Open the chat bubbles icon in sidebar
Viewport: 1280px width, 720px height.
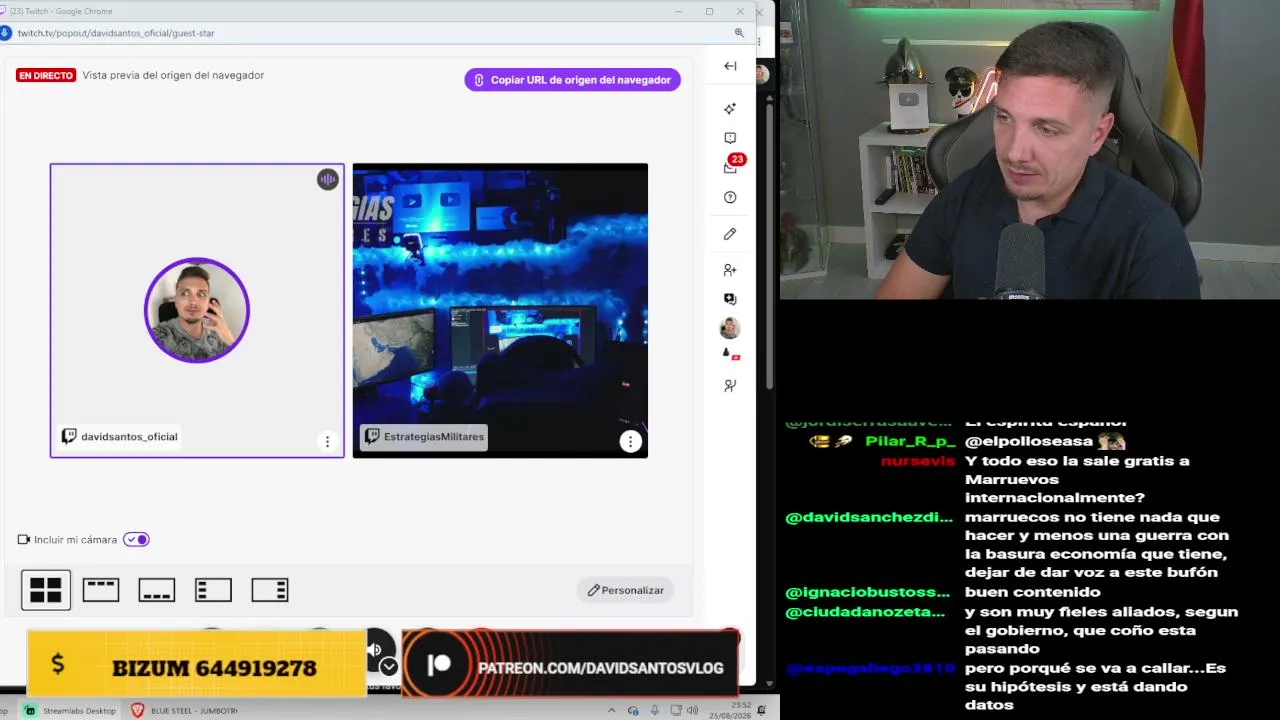click(730, 299)
